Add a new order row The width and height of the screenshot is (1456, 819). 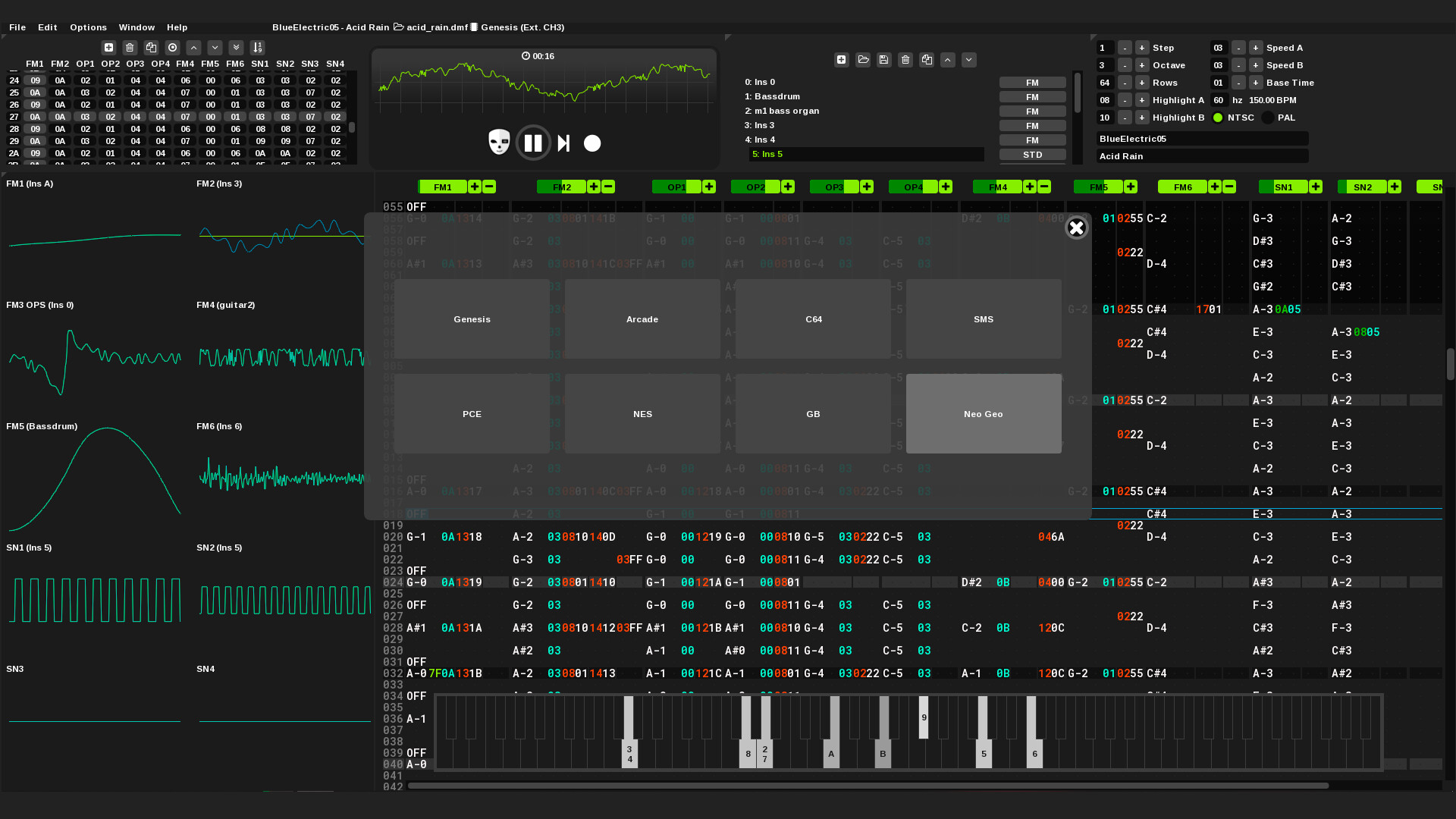(108, 47)
